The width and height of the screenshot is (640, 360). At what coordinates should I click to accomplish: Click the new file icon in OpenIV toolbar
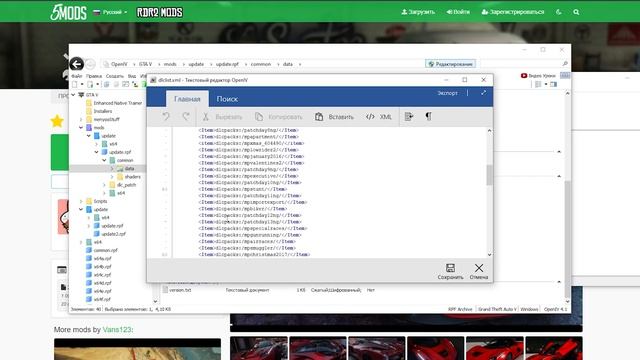pos(75,84)
